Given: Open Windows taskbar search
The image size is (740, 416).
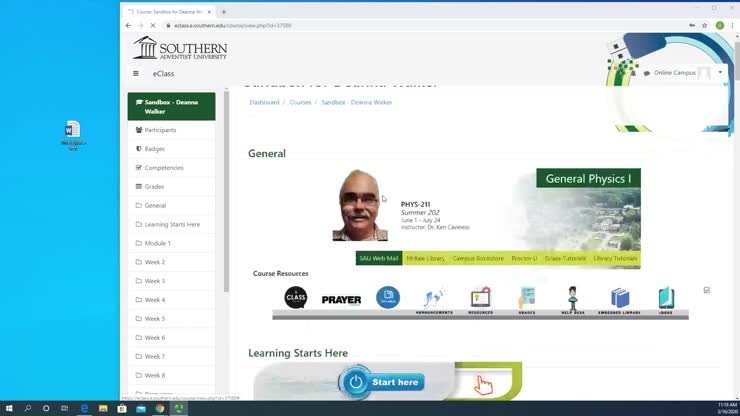Looking at the screenshot, I should 28,408.
